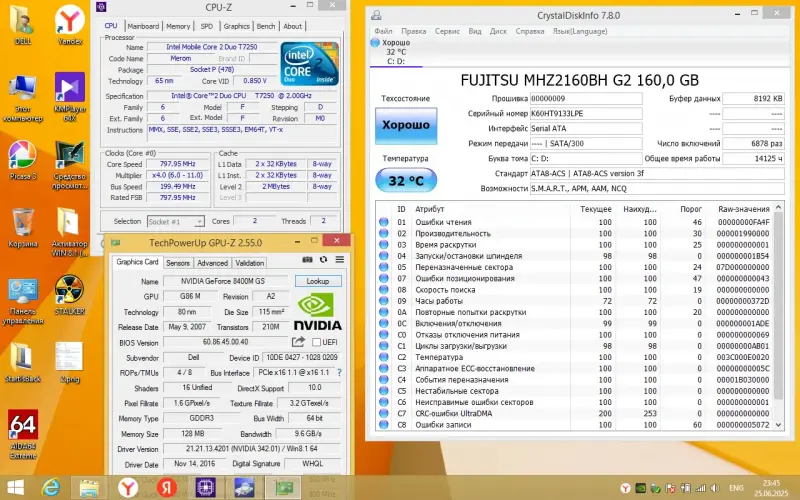Click the NVIDIA tray icon
The image size is (800, 500).
[640, 488]
